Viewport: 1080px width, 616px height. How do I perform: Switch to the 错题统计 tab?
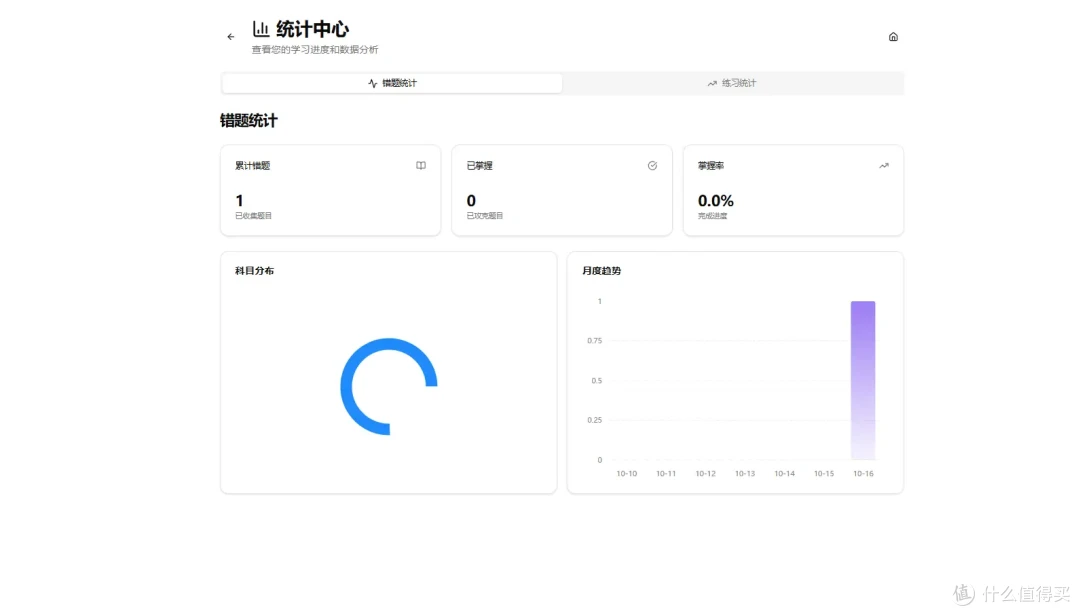pos(392,83)
